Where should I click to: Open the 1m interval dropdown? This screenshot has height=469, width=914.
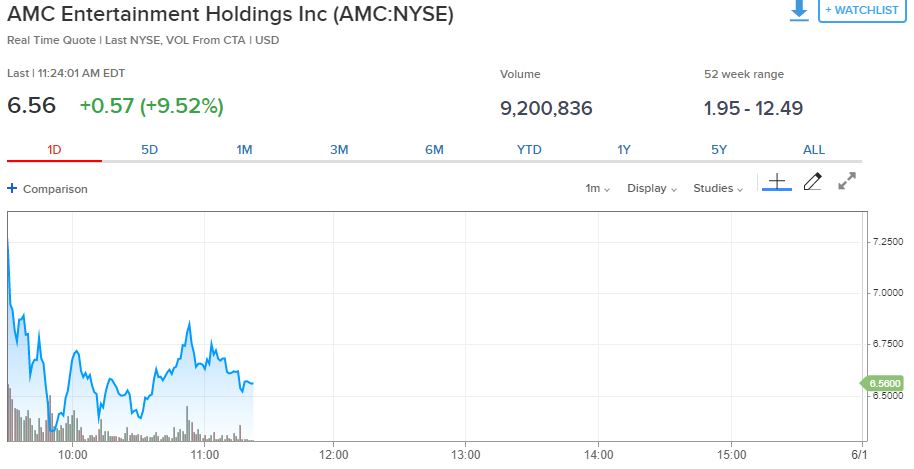597,188
